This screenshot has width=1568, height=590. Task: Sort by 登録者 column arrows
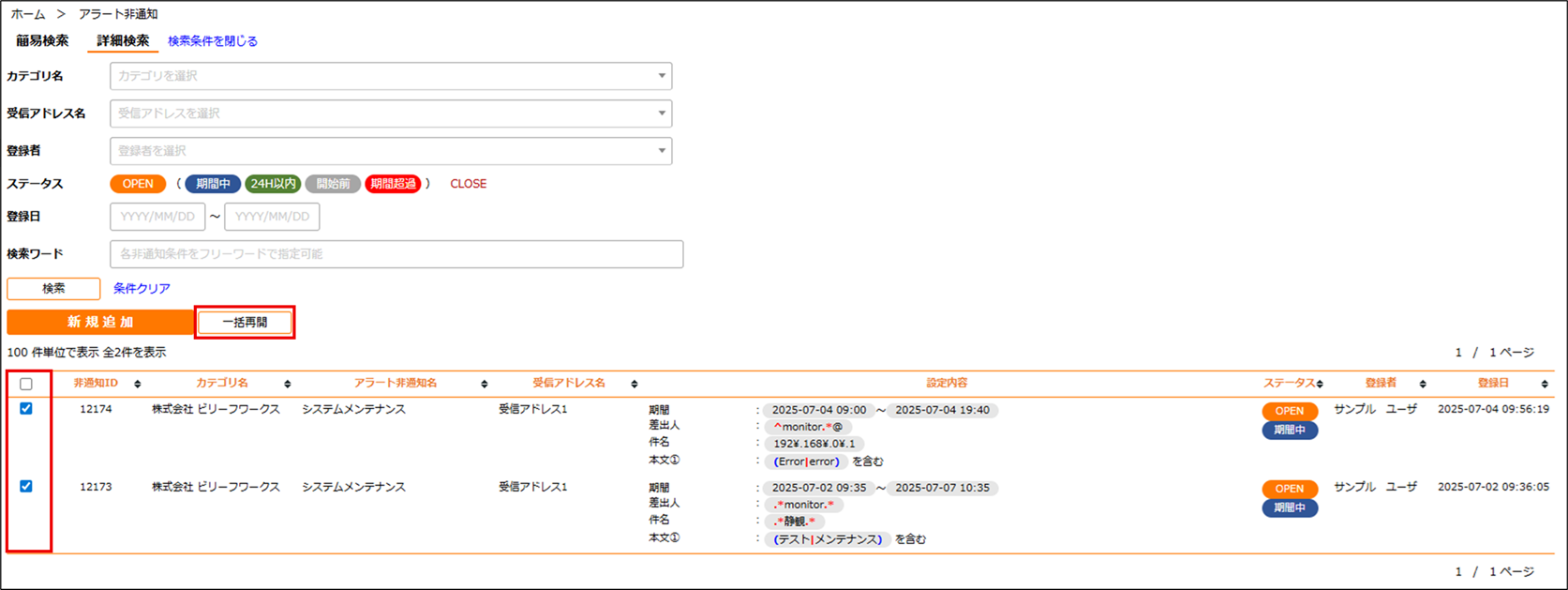point(1423,384)
